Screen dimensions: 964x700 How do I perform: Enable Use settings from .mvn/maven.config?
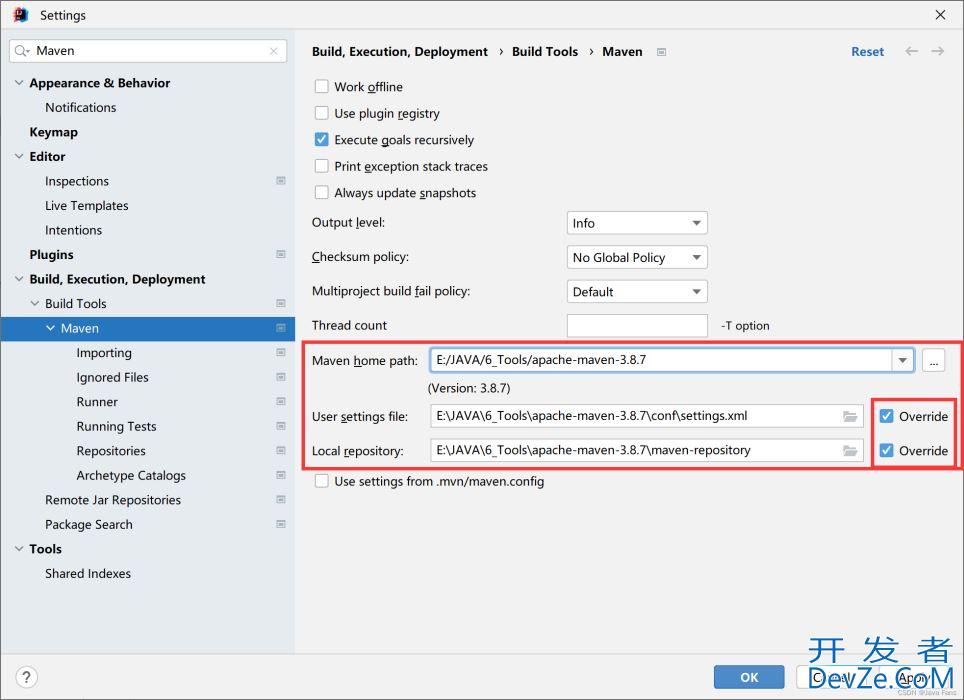(x=322, y=481)
